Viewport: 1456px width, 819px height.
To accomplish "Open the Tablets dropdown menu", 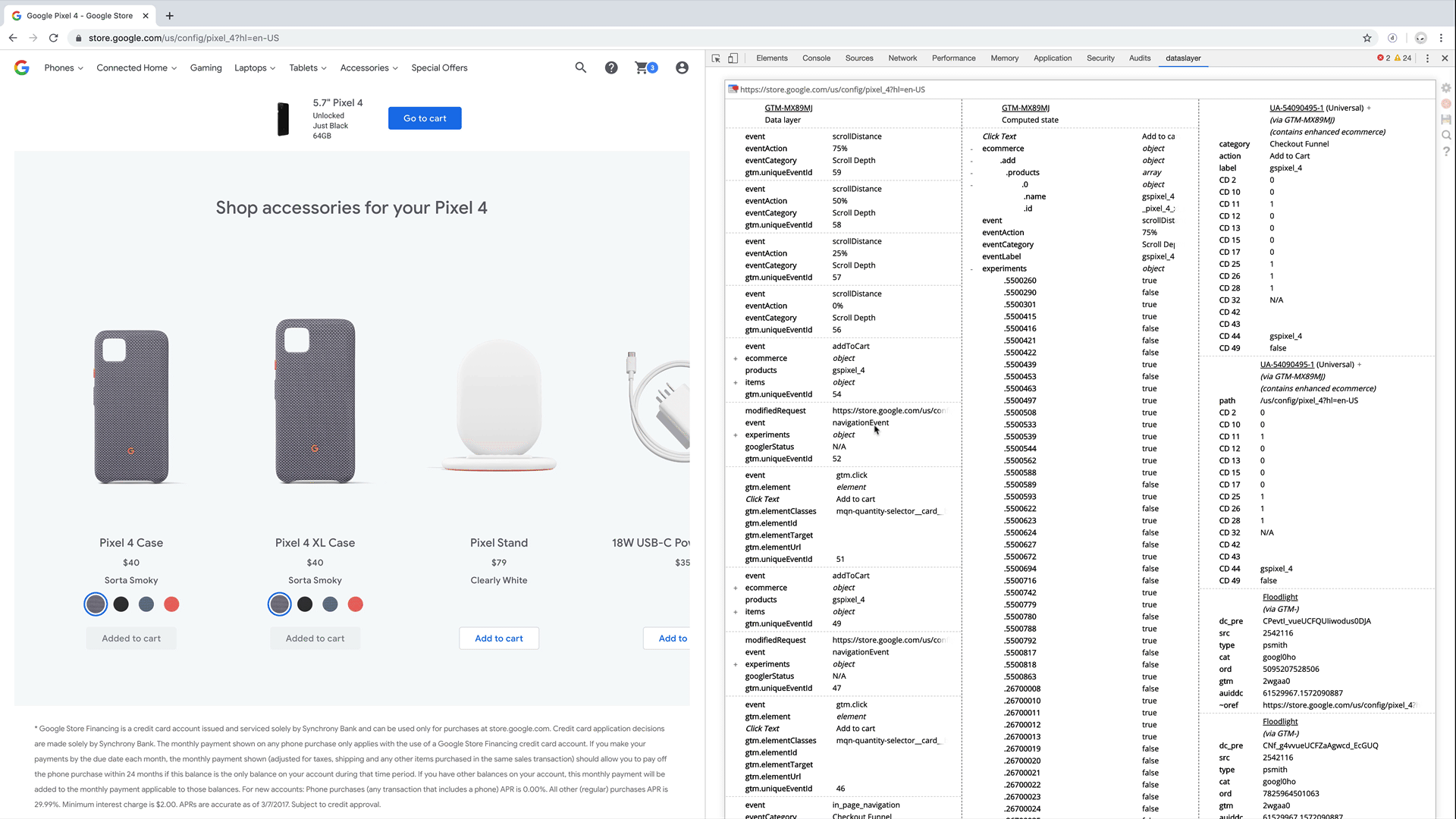I will 308,68.
